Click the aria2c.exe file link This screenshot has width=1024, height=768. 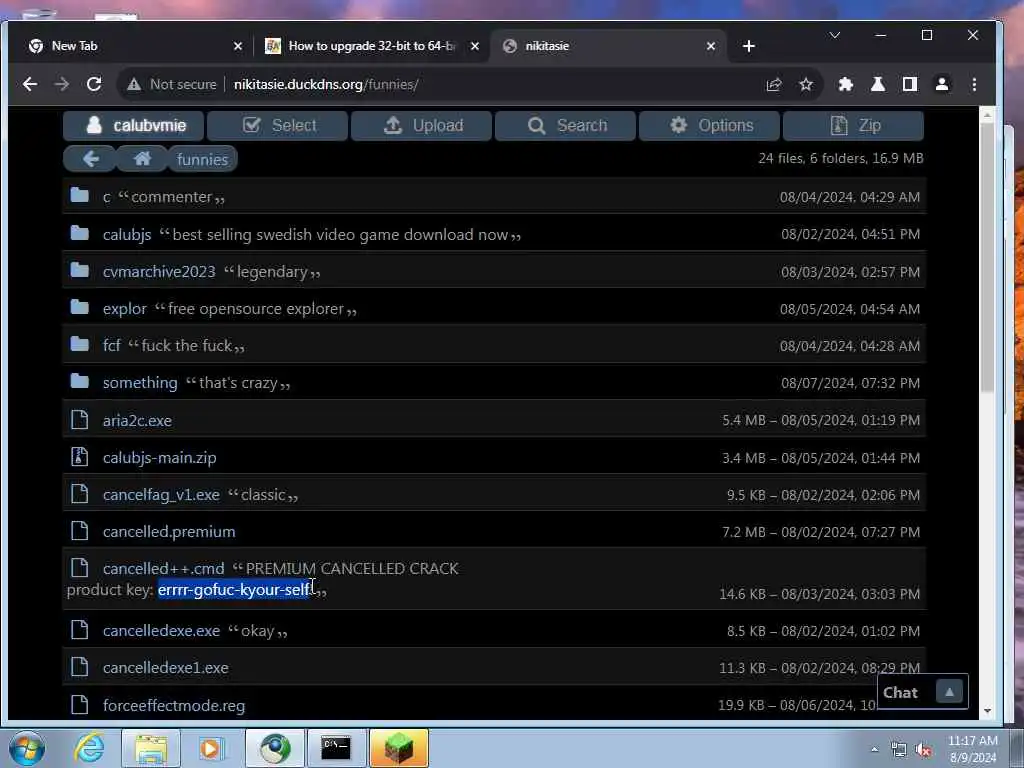coord(137,421)
